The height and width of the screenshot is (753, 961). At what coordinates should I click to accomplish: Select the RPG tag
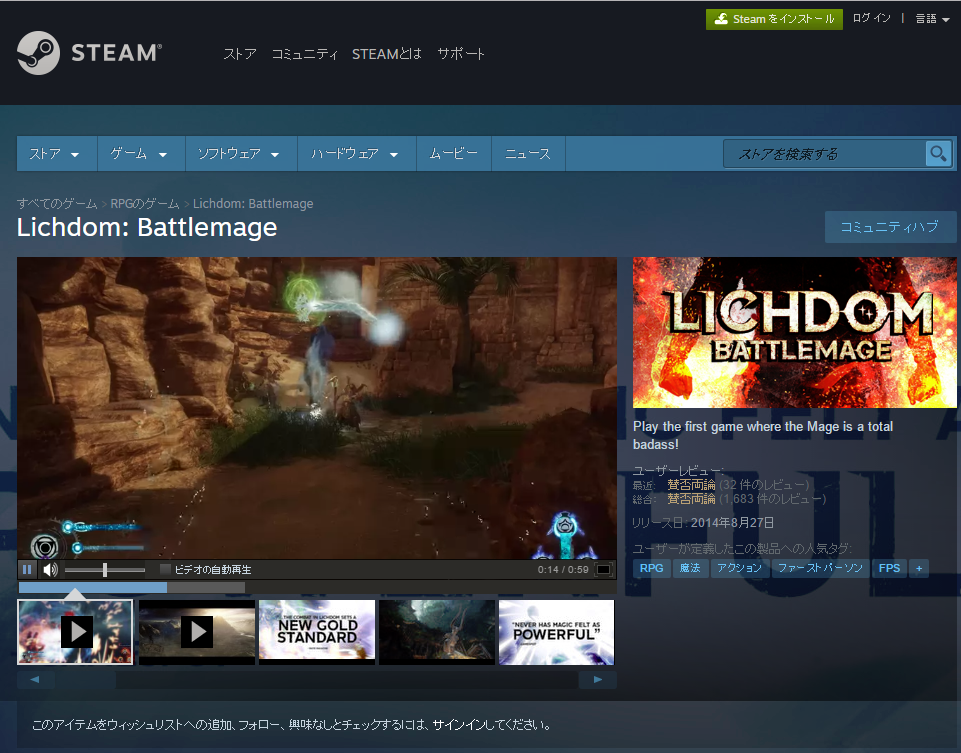651,568
